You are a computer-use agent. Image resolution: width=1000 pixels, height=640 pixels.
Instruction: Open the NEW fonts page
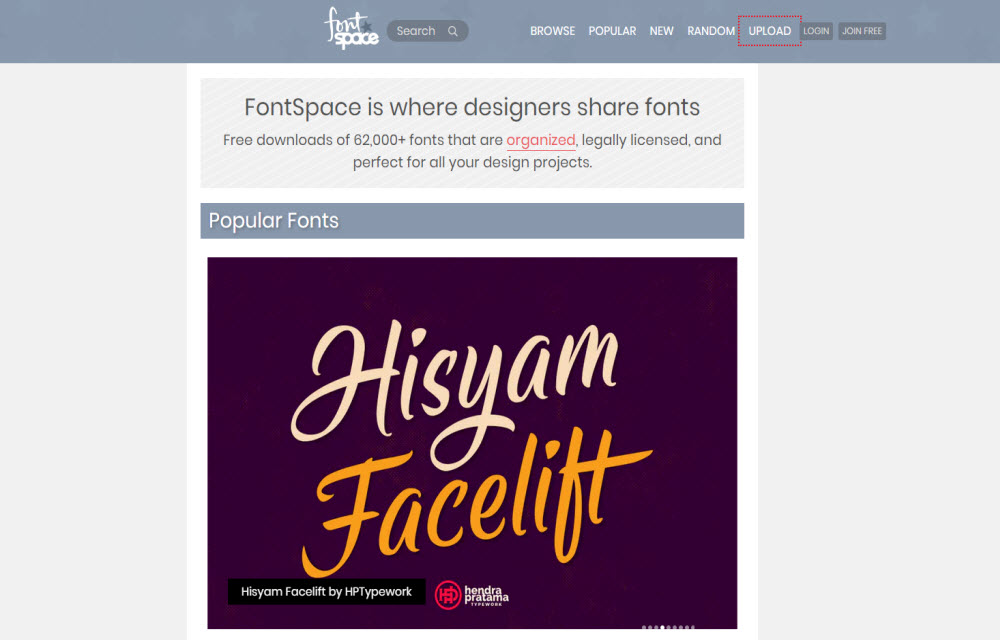point(661,31)
